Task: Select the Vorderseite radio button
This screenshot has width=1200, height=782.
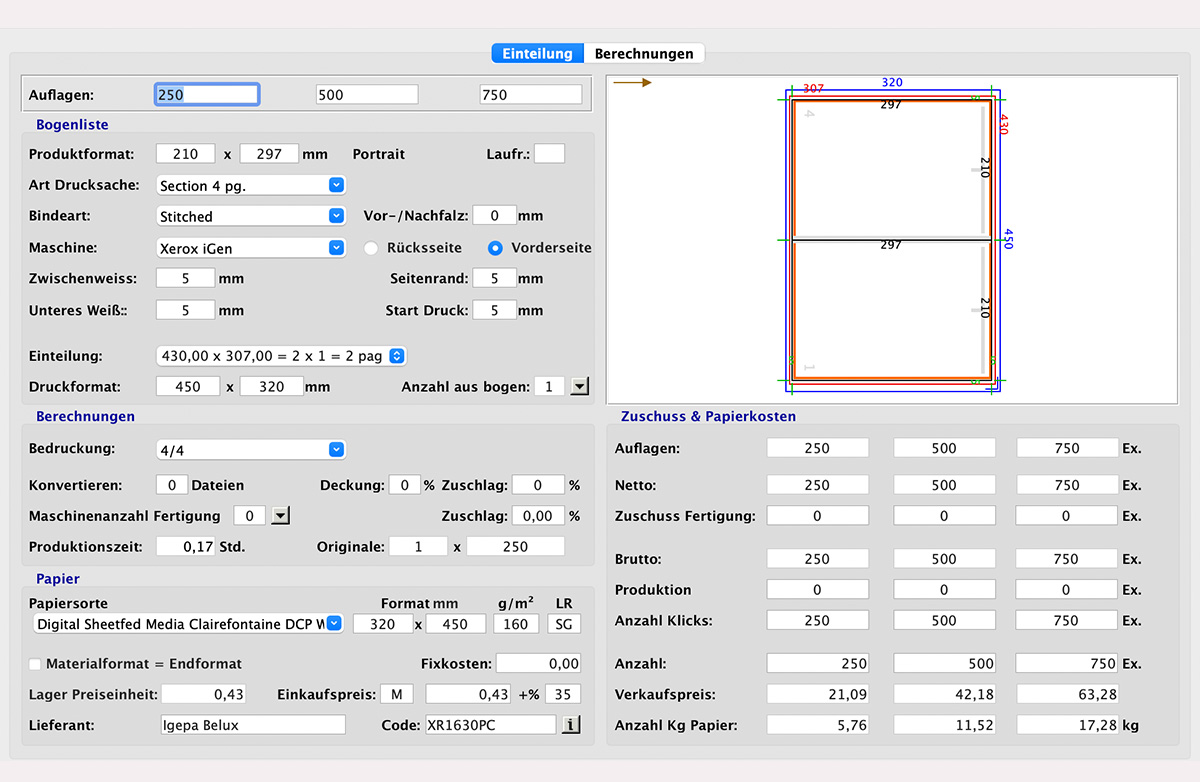Action: click(495, 248)
